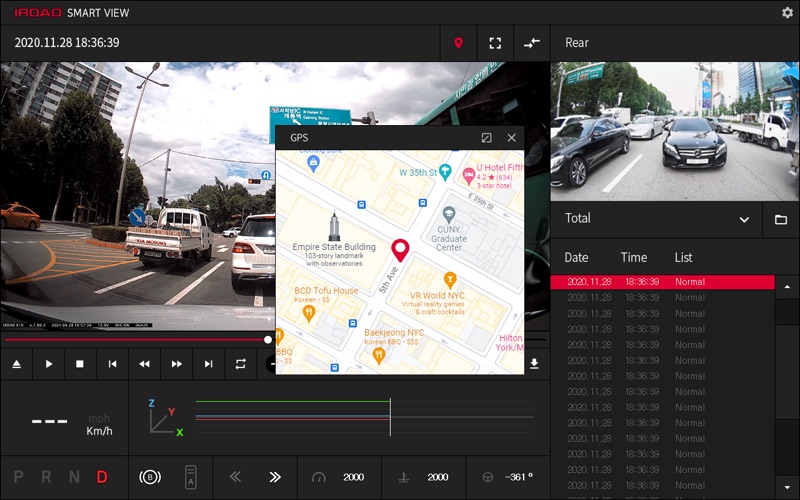Click the W 35th St medical pin
The height and width of the screenshot is (500, 800).
[445, 172]
